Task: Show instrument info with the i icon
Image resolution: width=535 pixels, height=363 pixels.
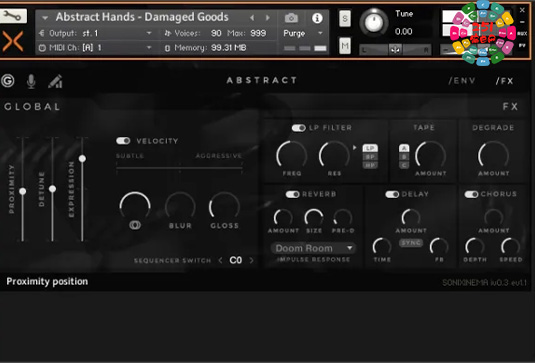Action: tap(317, 18)
